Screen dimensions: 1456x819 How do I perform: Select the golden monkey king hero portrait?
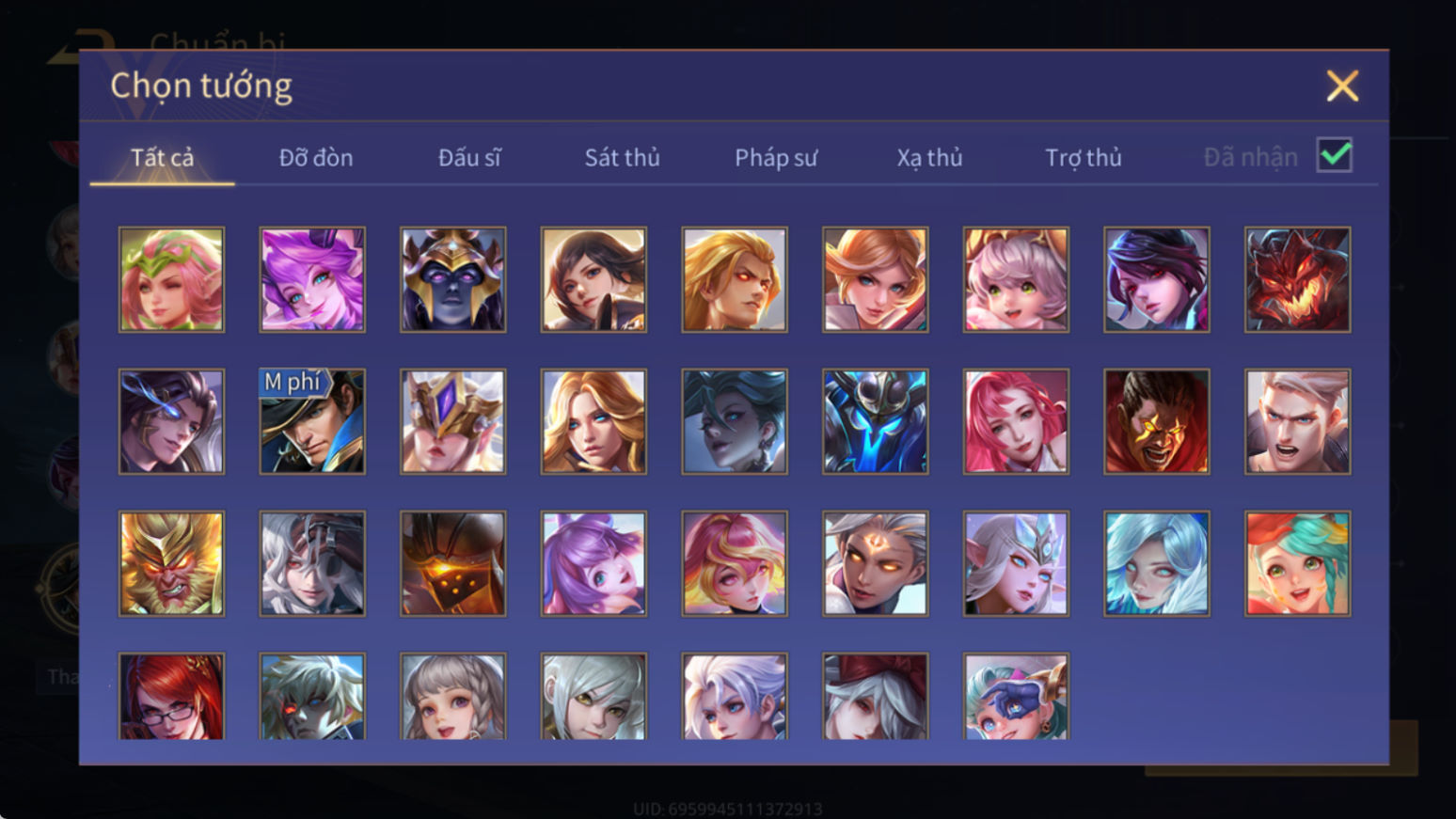click(171, 563)
